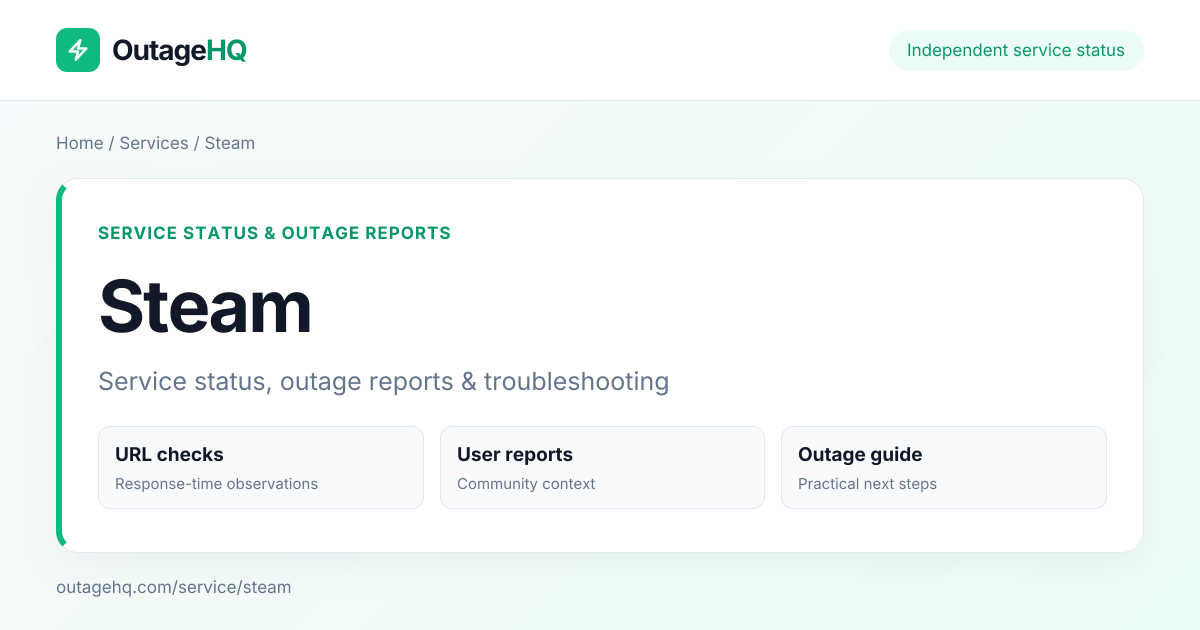Click the Service Status & Outage Reports label

tap(275, 233)
